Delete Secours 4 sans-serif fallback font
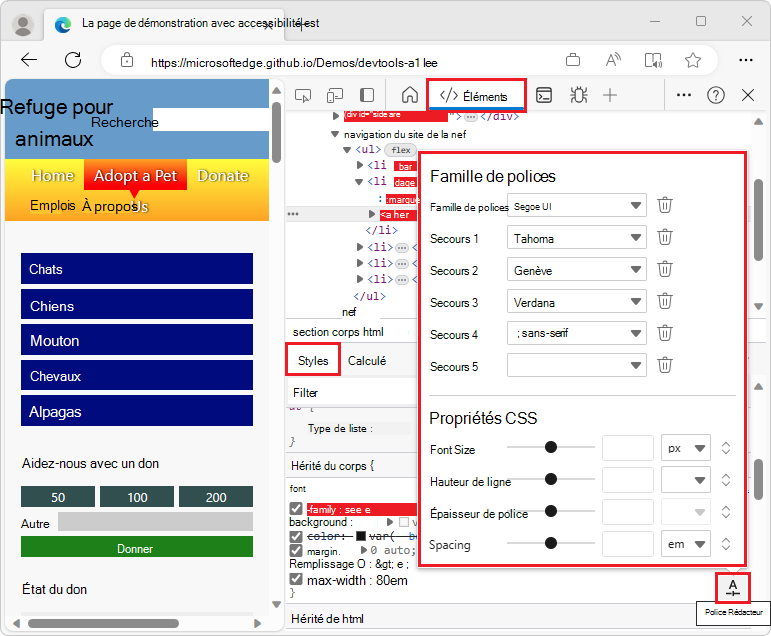Viewport: 771px width, 636px height. pyautogui.click(x=665, y=333)
